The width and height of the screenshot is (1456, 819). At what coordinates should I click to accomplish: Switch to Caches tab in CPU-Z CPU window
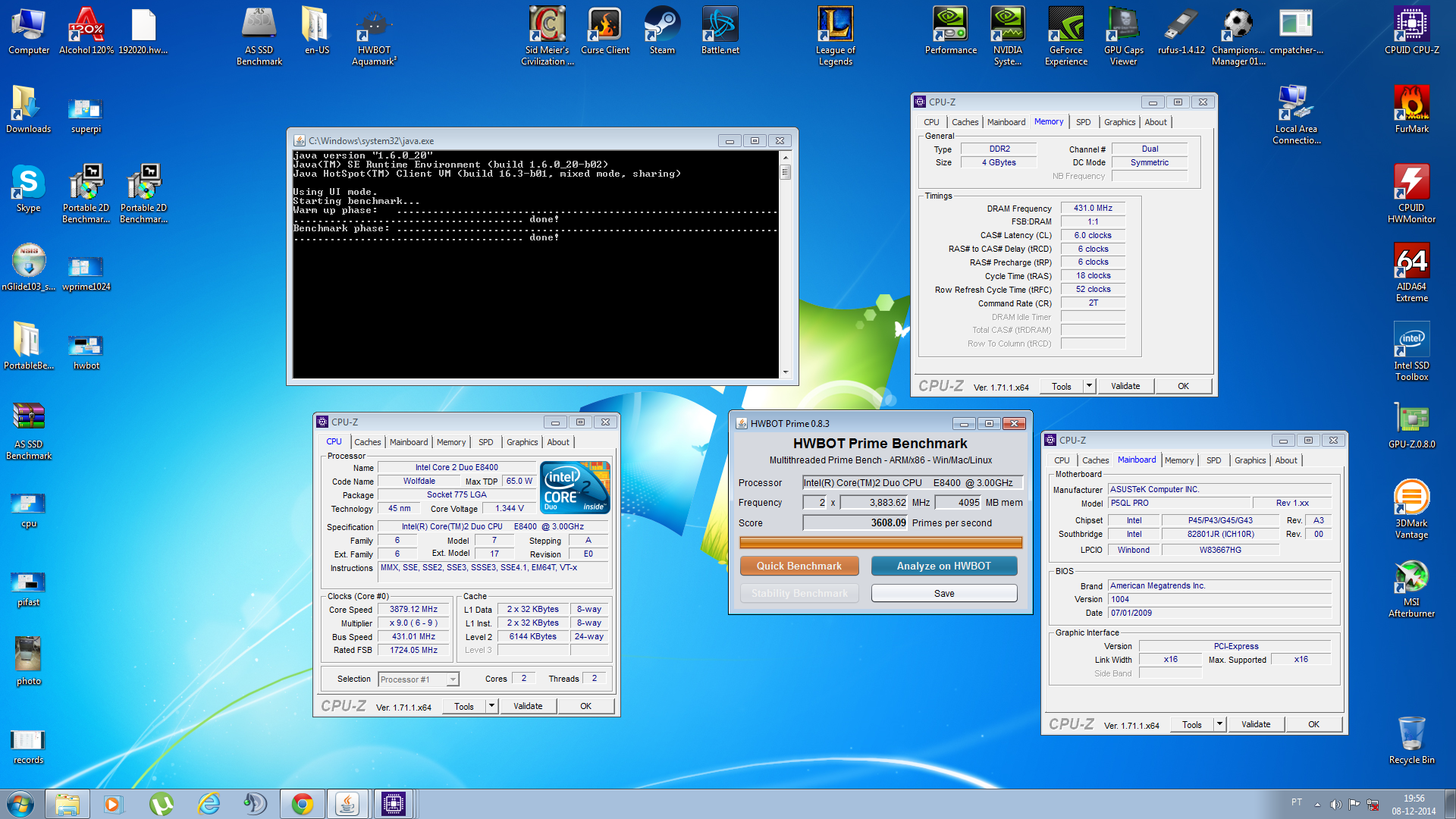[367, 442]
